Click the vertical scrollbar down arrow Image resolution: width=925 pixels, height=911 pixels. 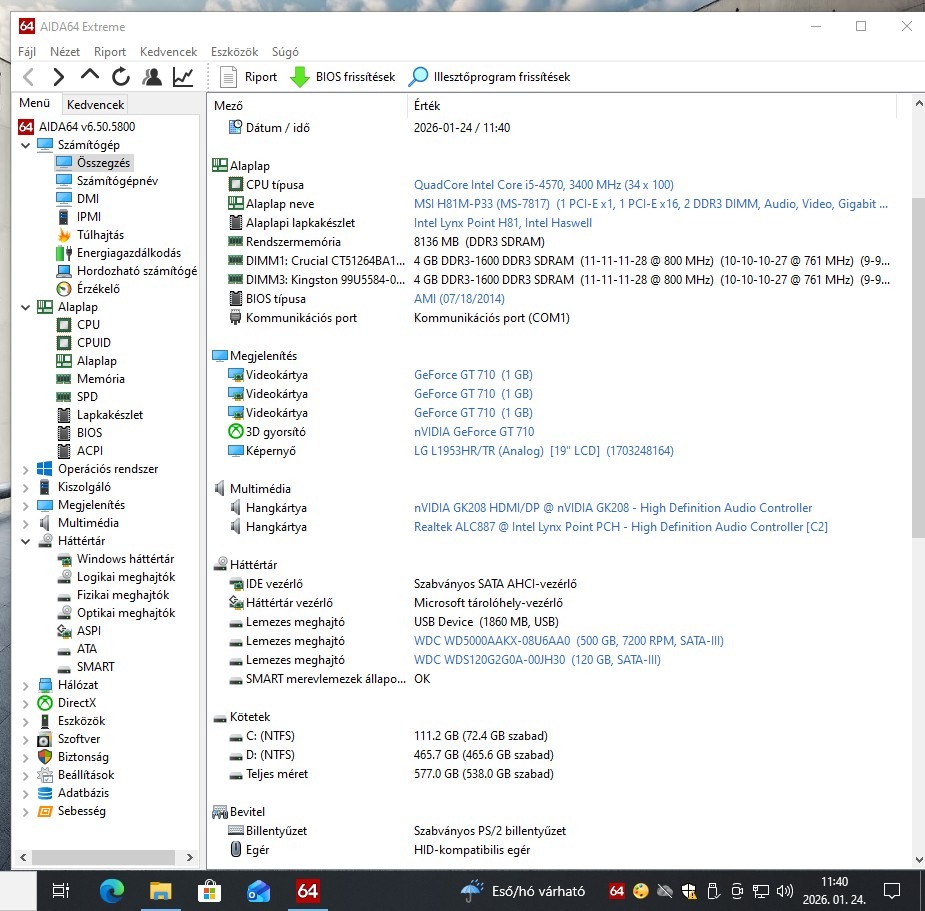(x=917, y=858)
